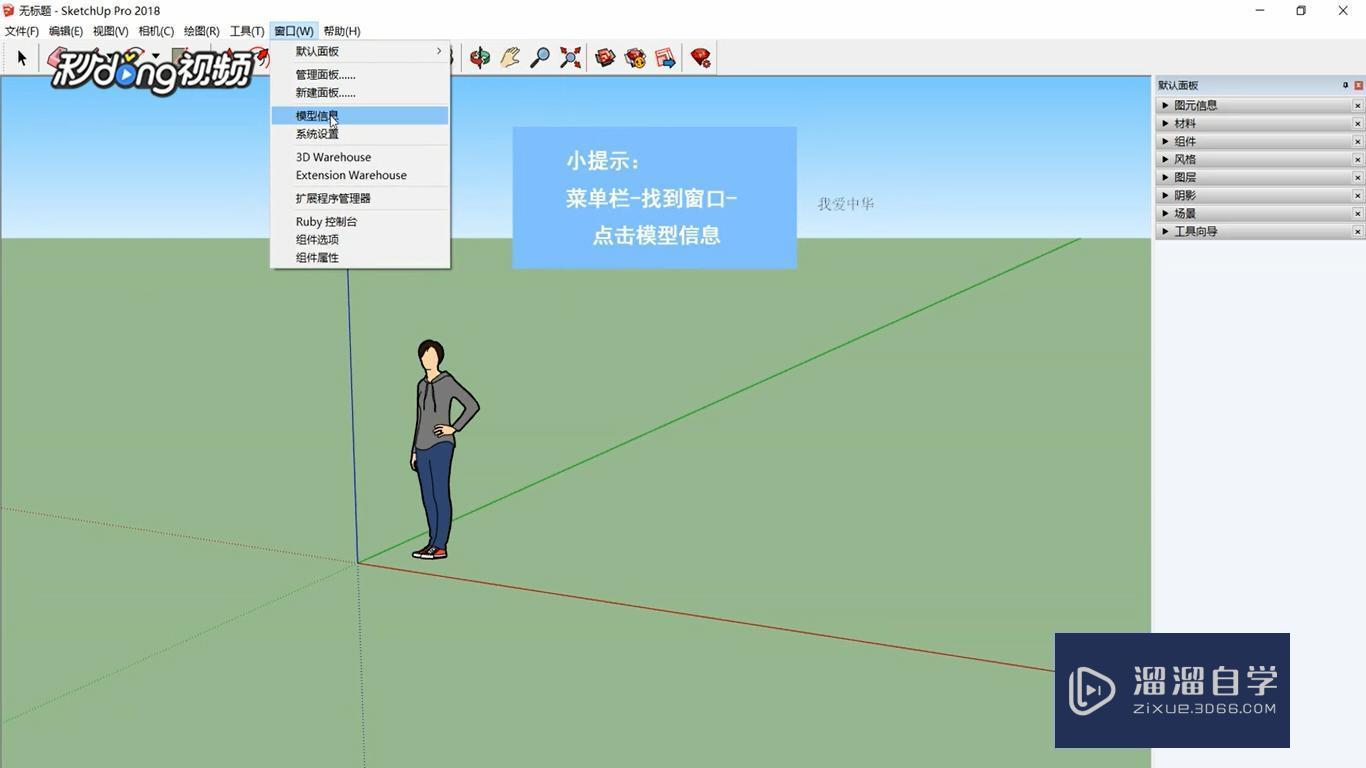The width and height of the screenshot is (1366, 768).
Task: Click the Send to LayOut icon
Action: tap(665, 58)
